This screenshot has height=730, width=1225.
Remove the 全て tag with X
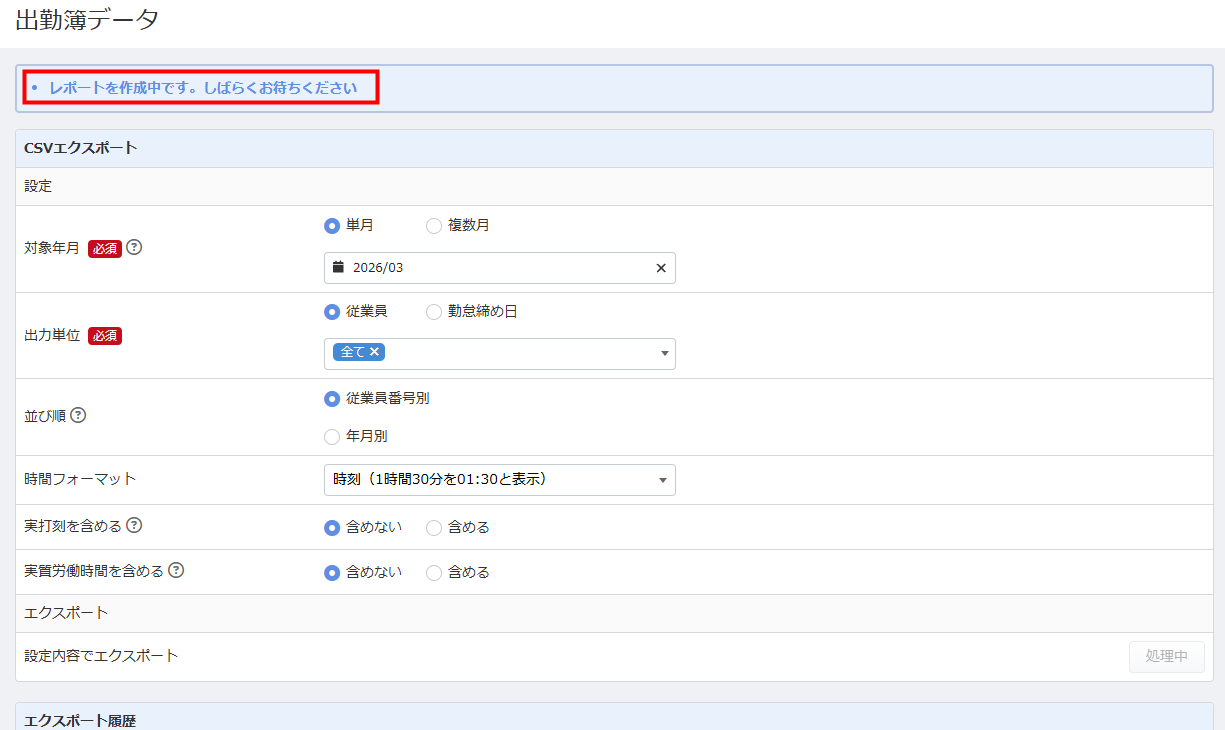pos(374,351)
